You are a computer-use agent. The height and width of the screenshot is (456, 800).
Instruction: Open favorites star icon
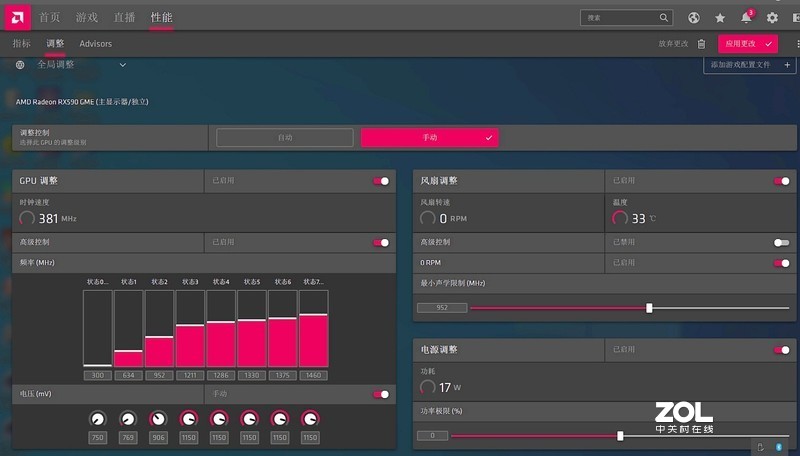point(720,18)
